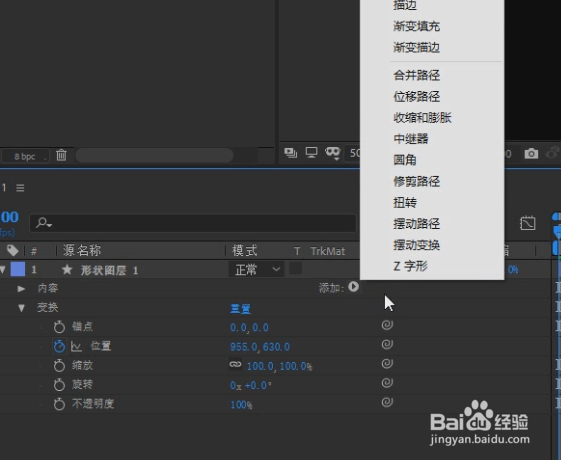Click the 不透明度 value 100%

point(241,405)
